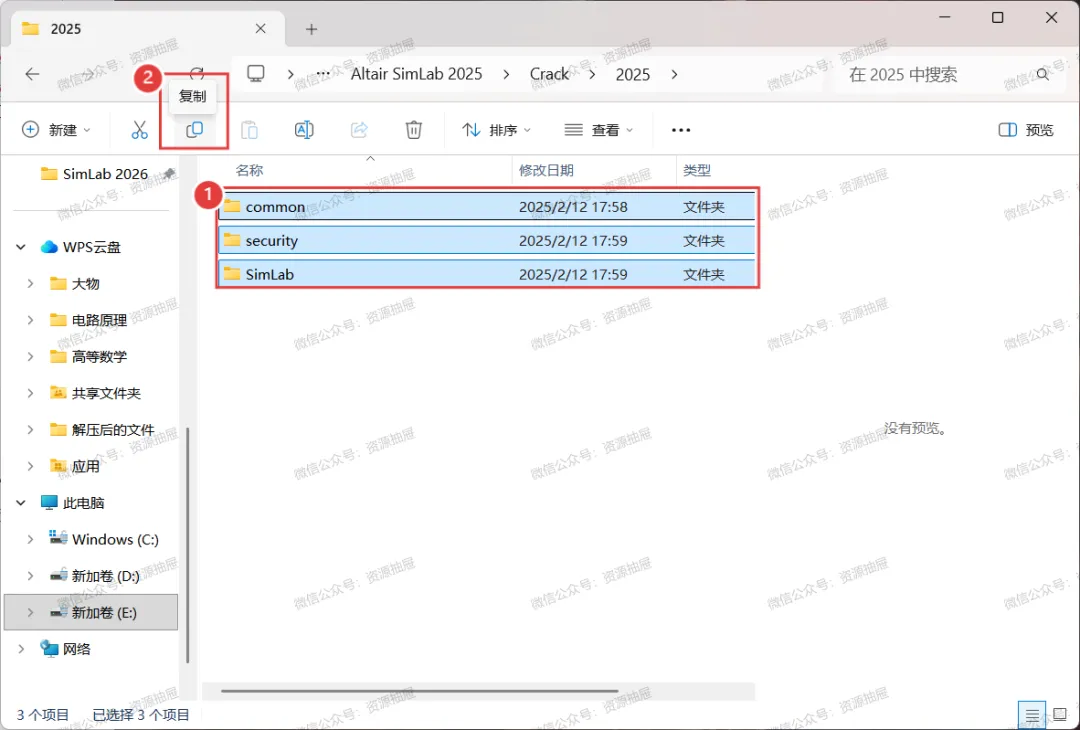Select 新加卷 (E:) drive

91,612
